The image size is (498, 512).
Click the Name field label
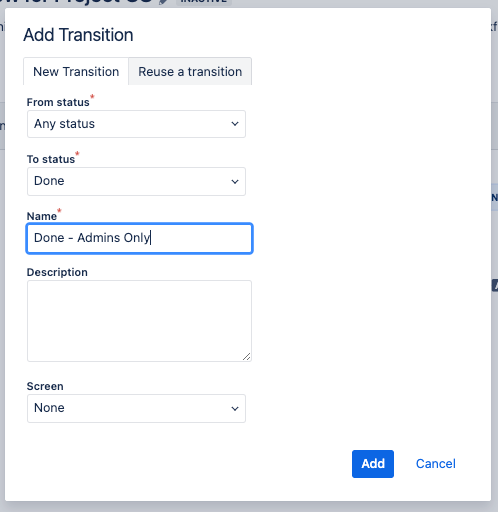[x=42, y=216]
